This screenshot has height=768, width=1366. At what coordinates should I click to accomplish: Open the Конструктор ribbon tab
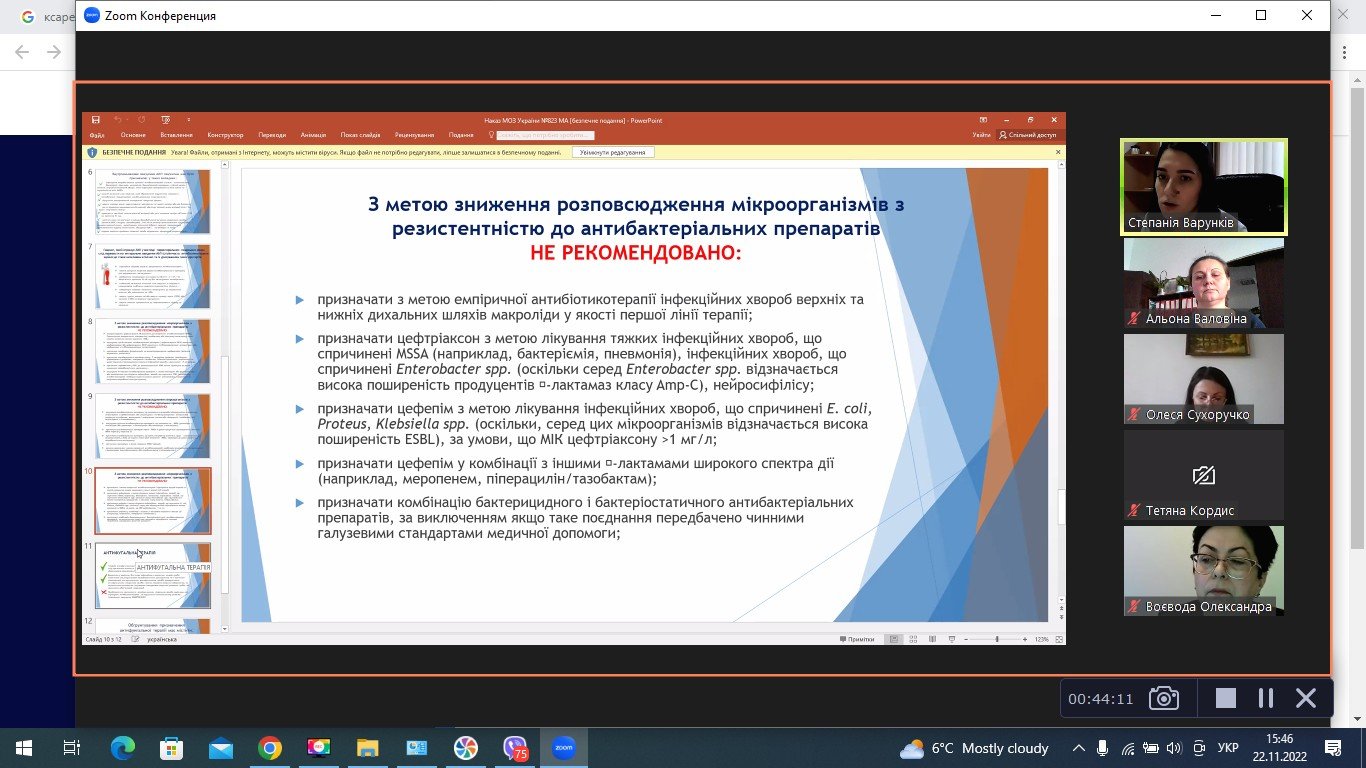click(x=225, y=135)
